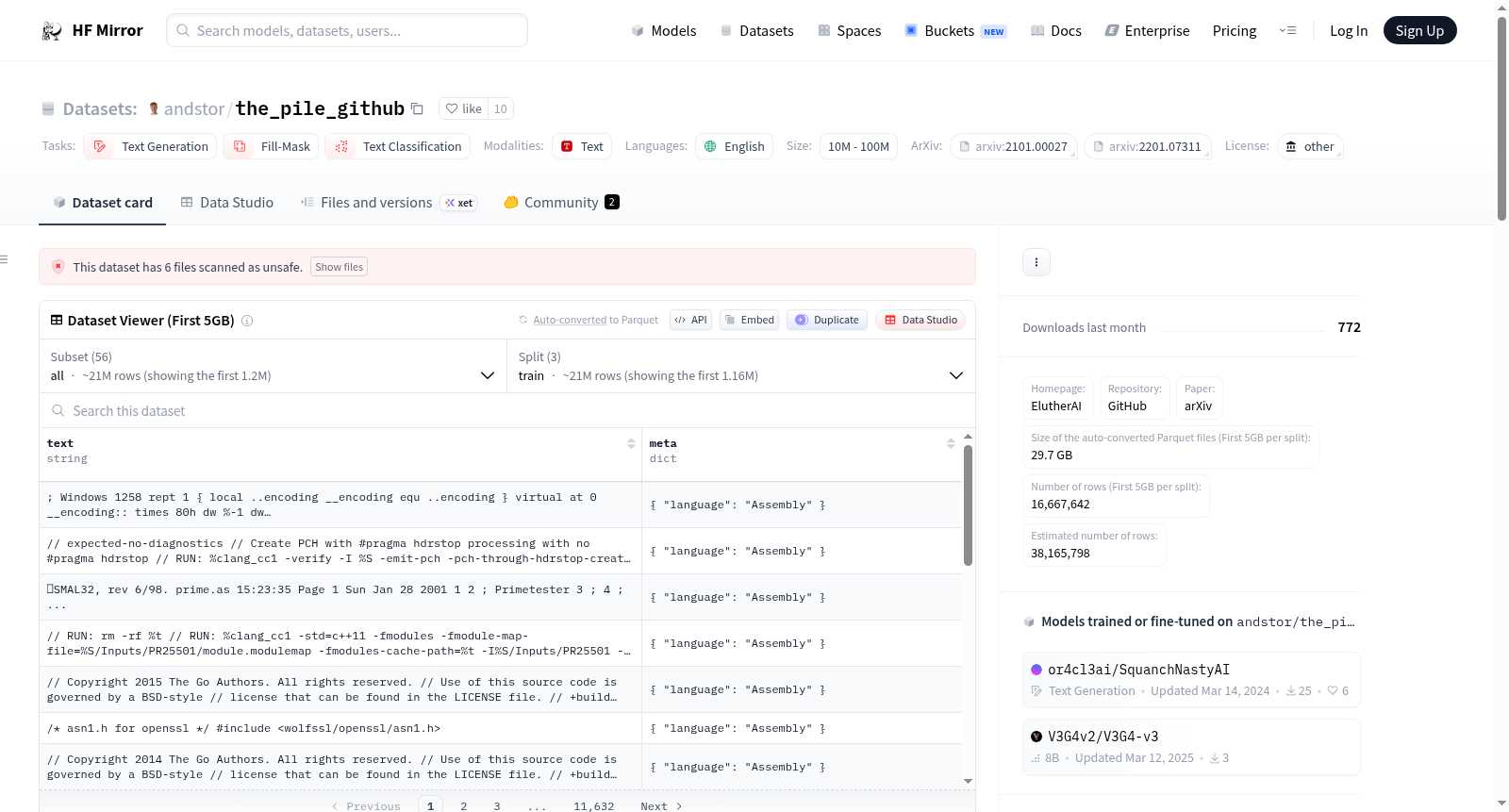The image size is (1509, 812).
Task: Click the unsafe scan warning icon
Action: [x=58, y=267]
